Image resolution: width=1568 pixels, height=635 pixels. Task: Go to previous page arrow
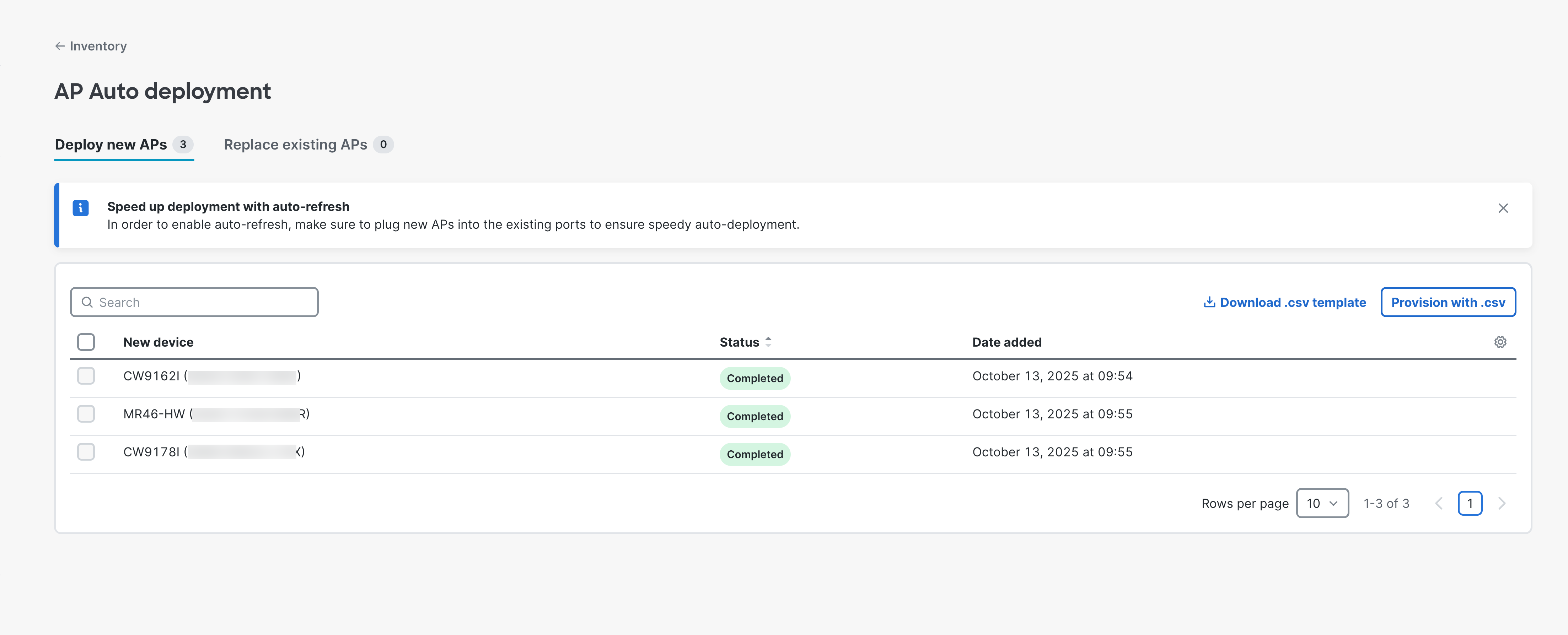click(x=1438, y=503)
